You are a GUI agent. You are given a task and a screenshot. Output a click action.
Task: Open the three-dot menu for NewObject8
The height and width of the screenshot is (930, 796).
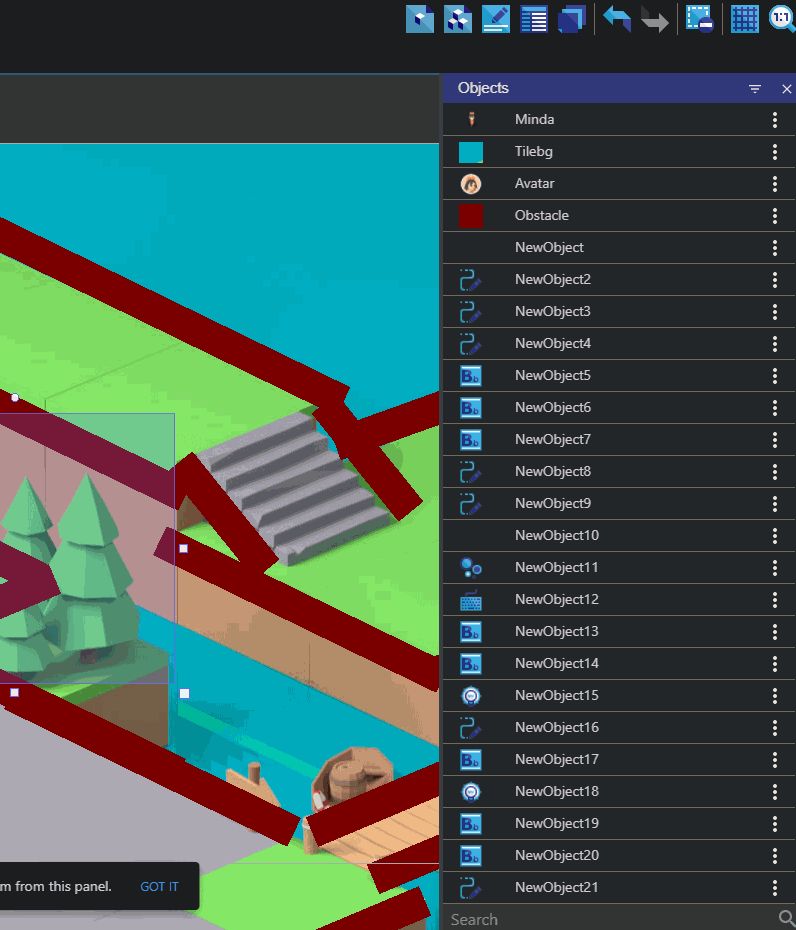point(775,472)
